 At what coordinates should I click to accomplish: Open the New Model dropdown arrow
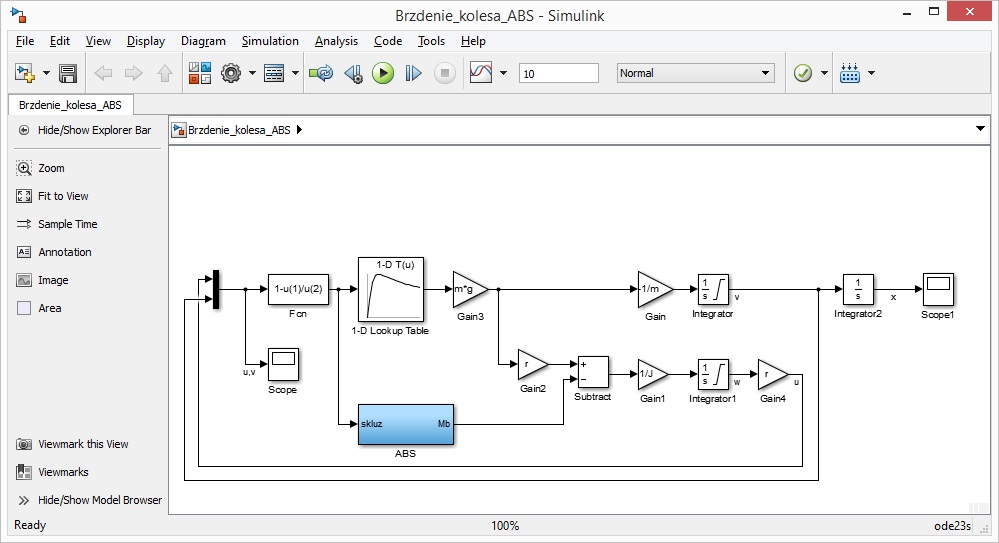(x=46, y=73)
